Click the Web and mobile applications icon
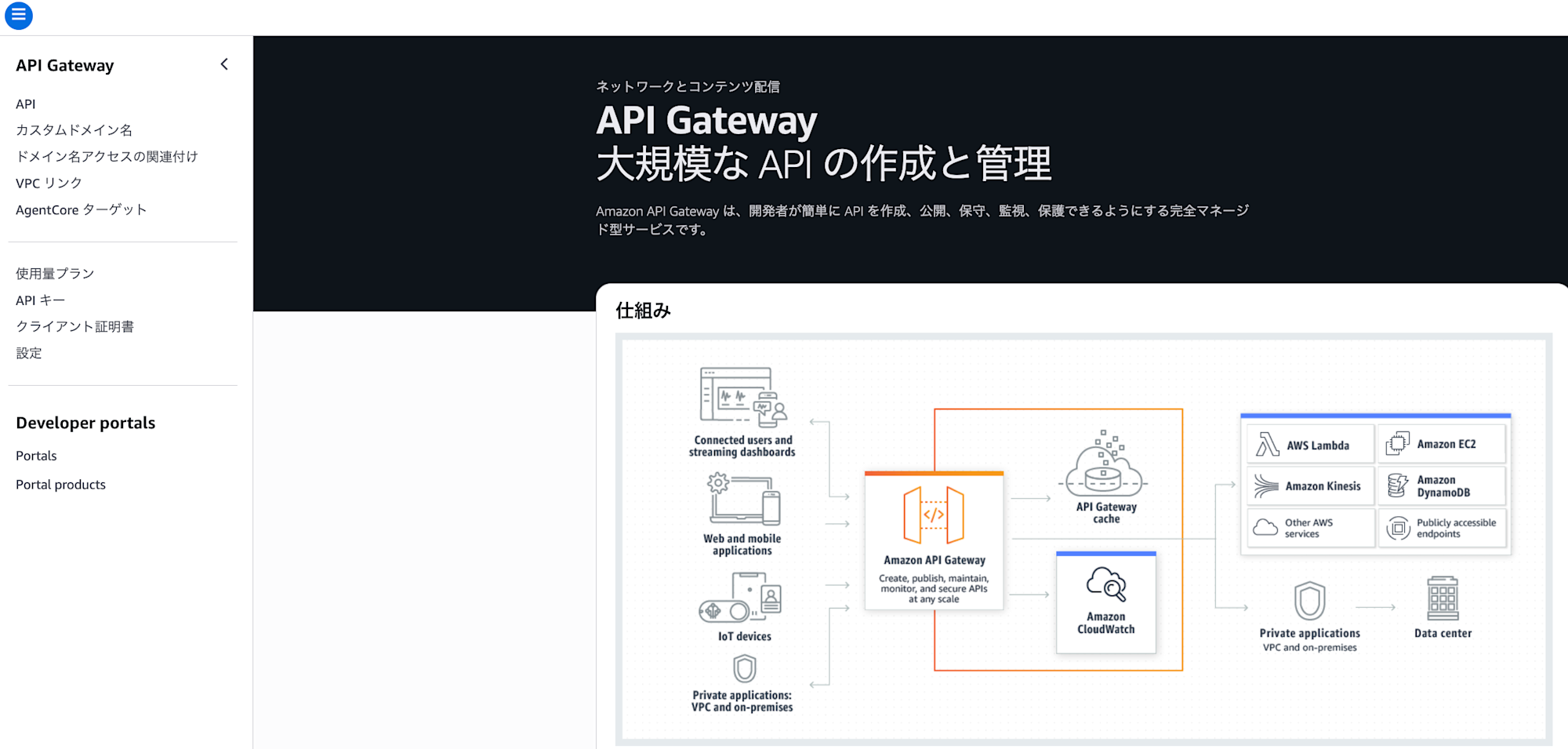 (744, 500)
